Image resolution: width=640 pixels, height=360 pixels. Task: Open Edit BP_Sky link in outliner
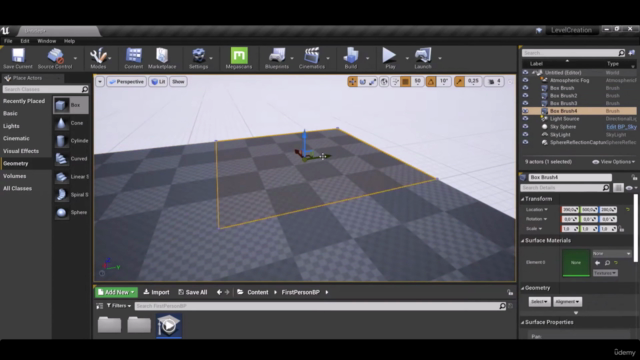pos(621,127)
